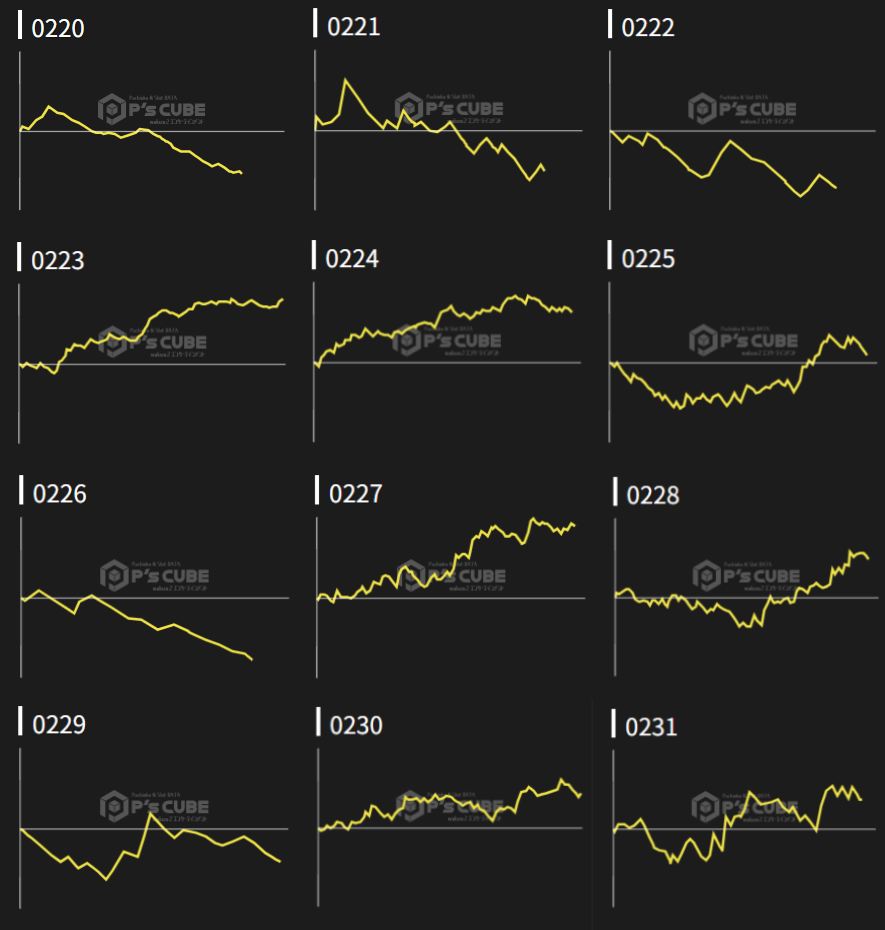Click the 0221 chart number label
The image size is (885, 930).
click(354, 27)
